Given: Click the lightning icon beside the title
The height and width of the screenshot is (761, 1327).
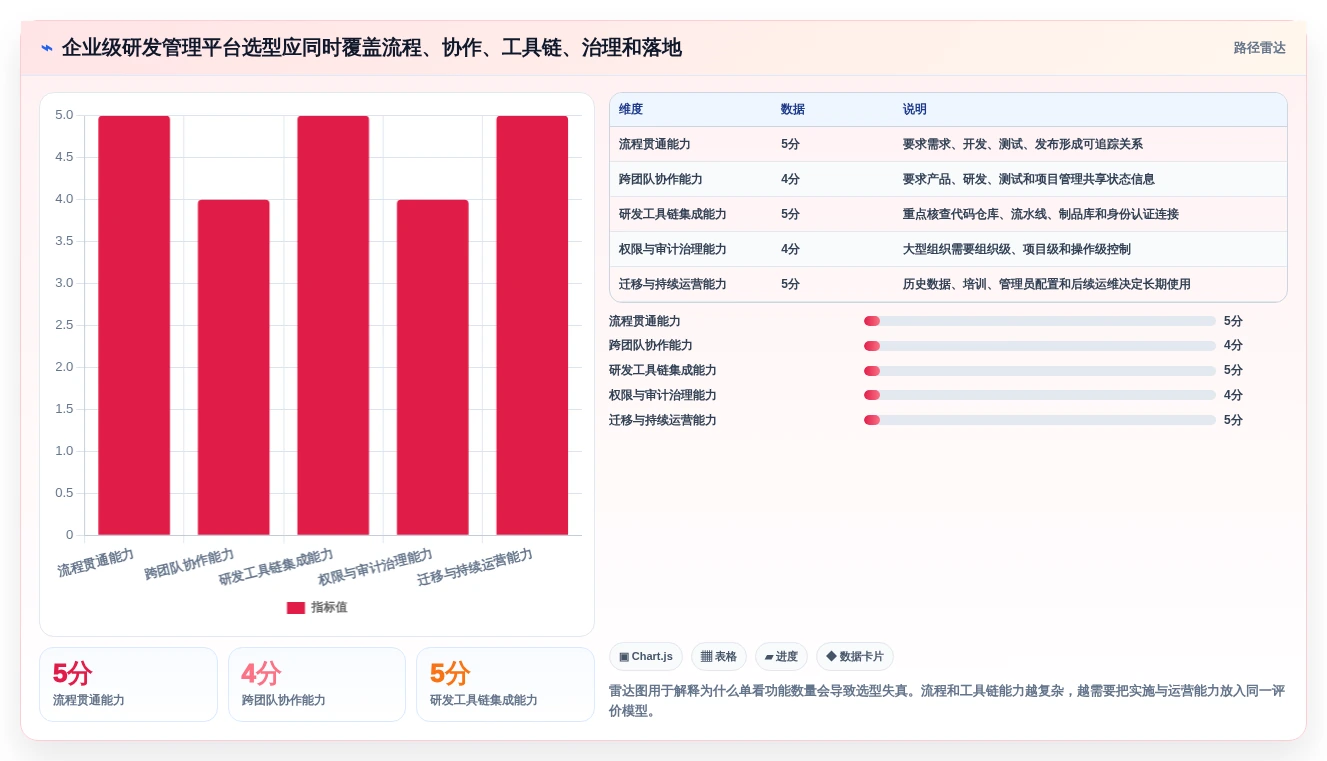Looking at the screenshot, I should point(47,48).
